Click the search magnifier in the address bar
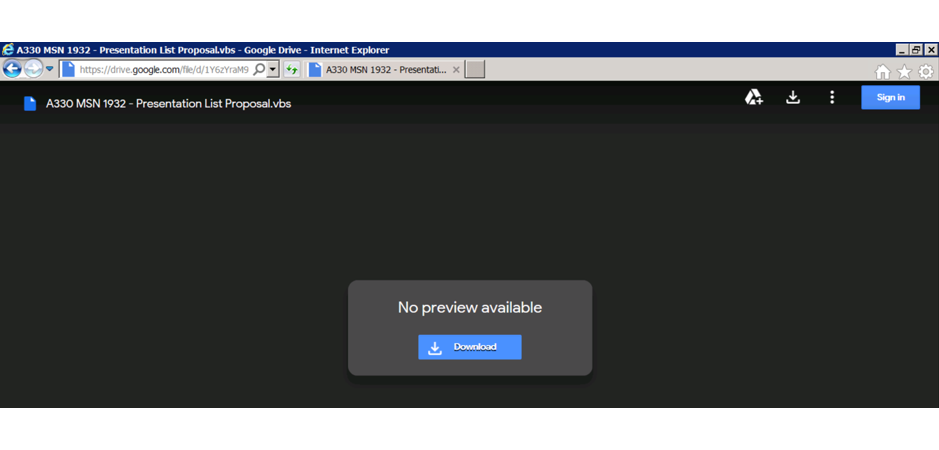The height and width of the screenshot is (450, 939). click(259, 70)
